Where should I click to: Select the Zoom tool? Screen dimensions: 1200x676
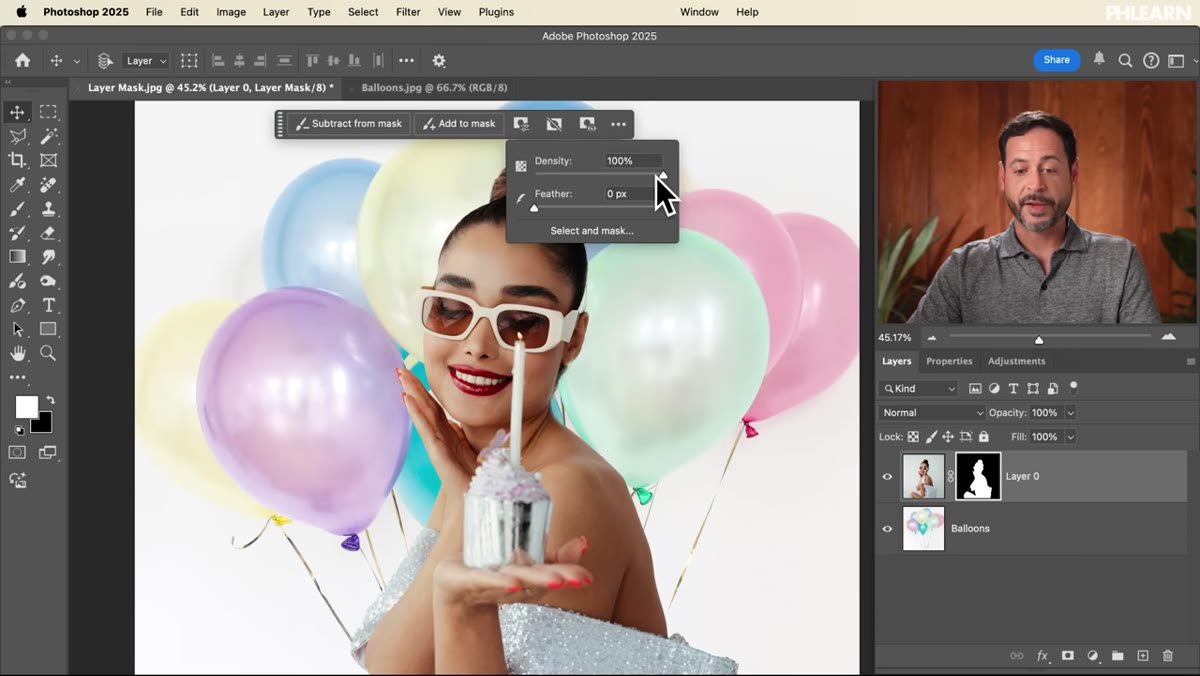tap(48, 353)
